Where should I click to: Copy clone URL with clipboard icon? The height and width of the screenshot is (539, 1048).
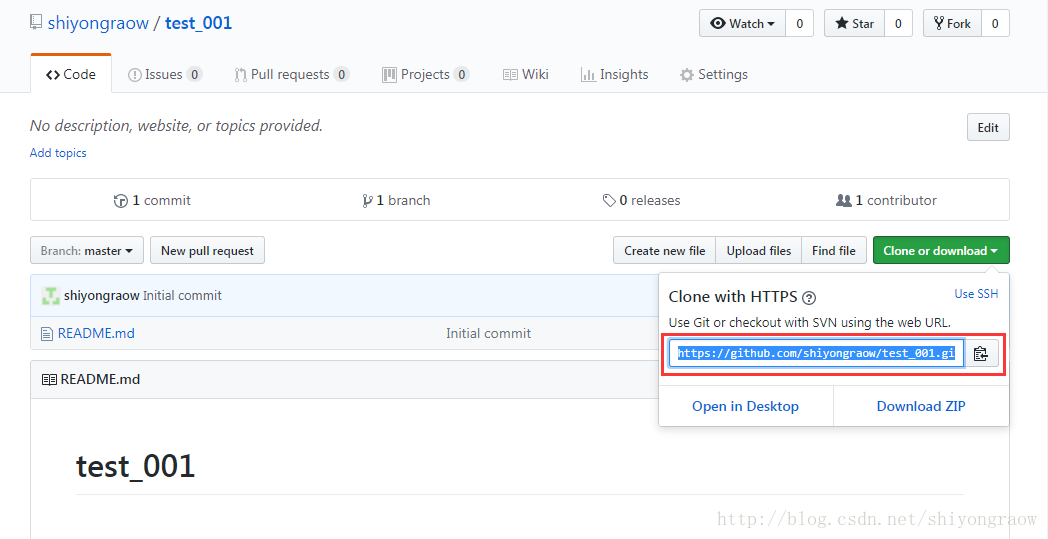point(980,353)
